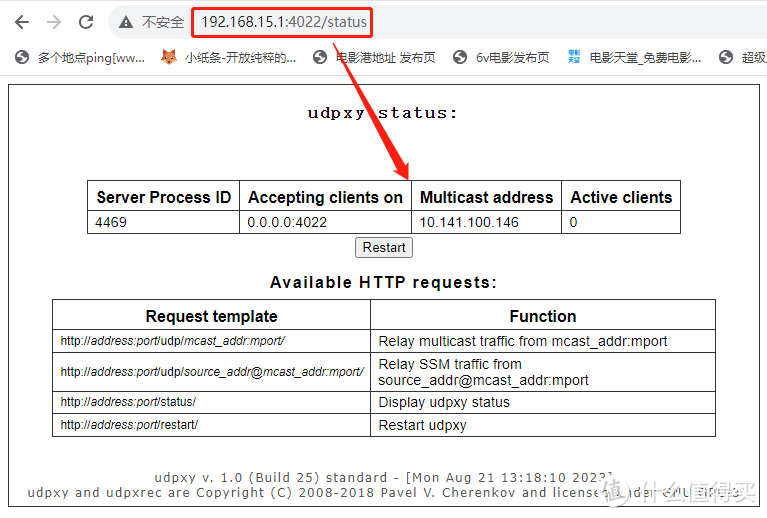Select the Multicast address header
This screenshot has width=767, height=518.
487,197
